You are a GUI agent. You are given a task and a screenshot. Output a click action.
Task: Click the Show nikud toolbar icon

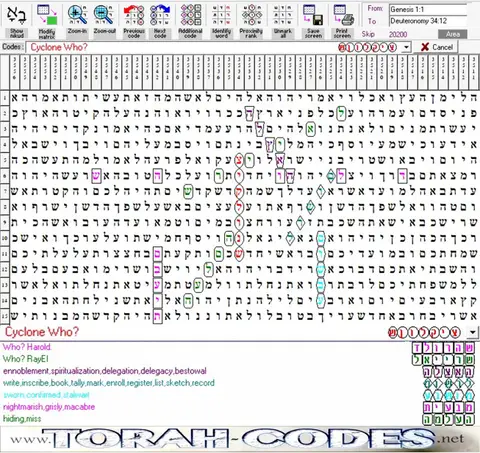click(x=16, y=15)
